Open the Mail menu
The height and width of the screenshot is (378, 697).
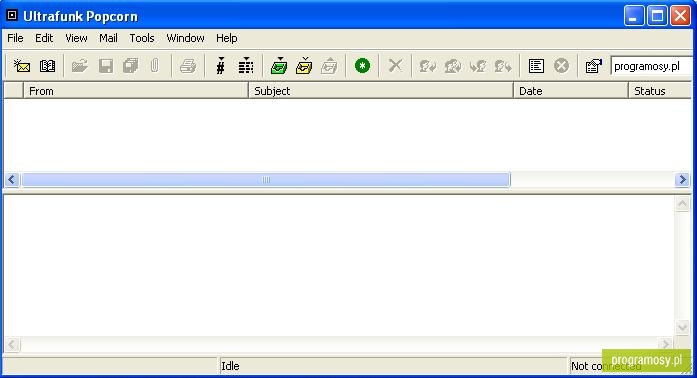(x=108, y=38)
